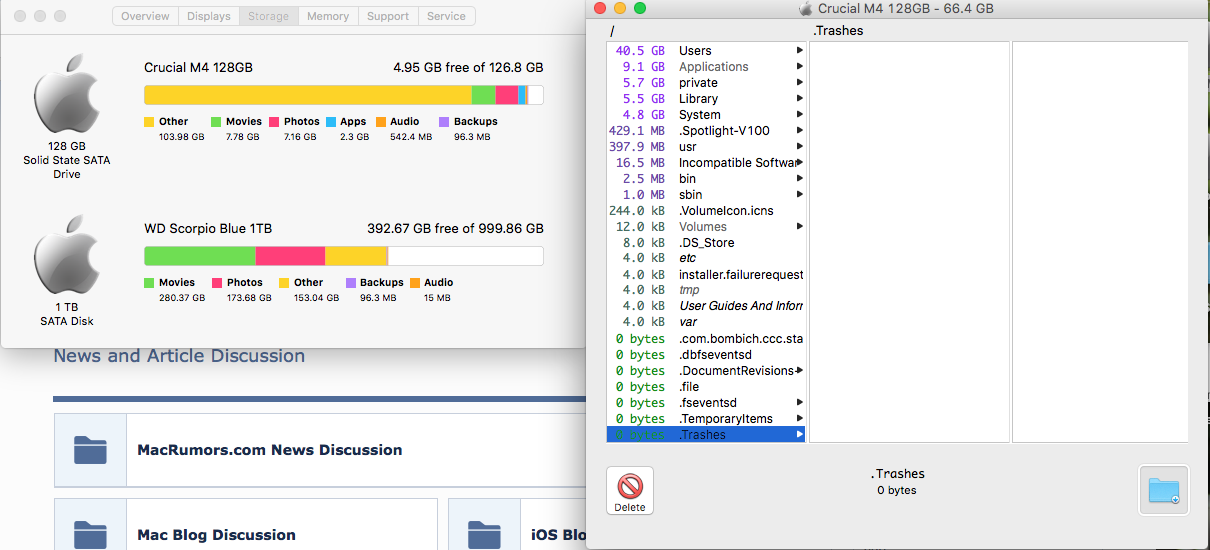Select the Incompatible Software row

tap(706, 162)
